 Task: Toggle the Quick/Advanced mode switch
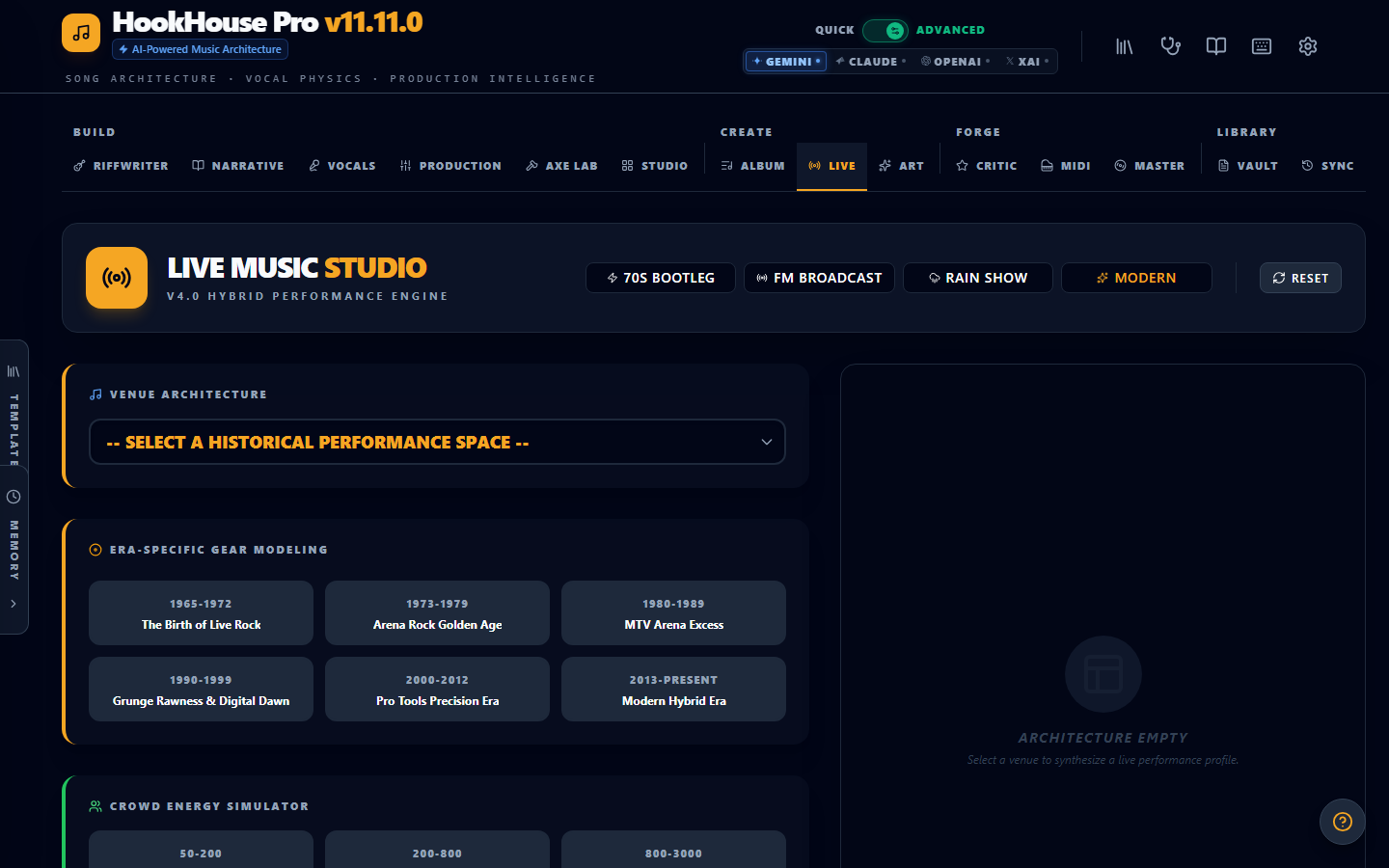(x=885, y=30)
